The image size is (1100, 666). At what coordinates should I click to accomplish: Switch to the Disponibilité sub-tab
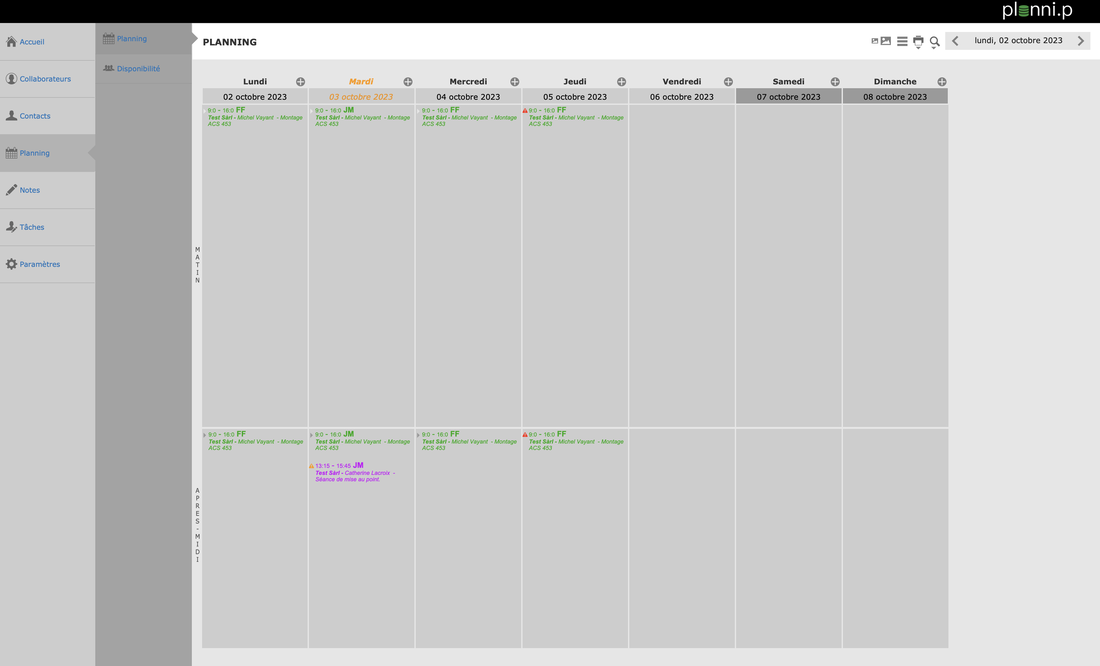(138, 69)
